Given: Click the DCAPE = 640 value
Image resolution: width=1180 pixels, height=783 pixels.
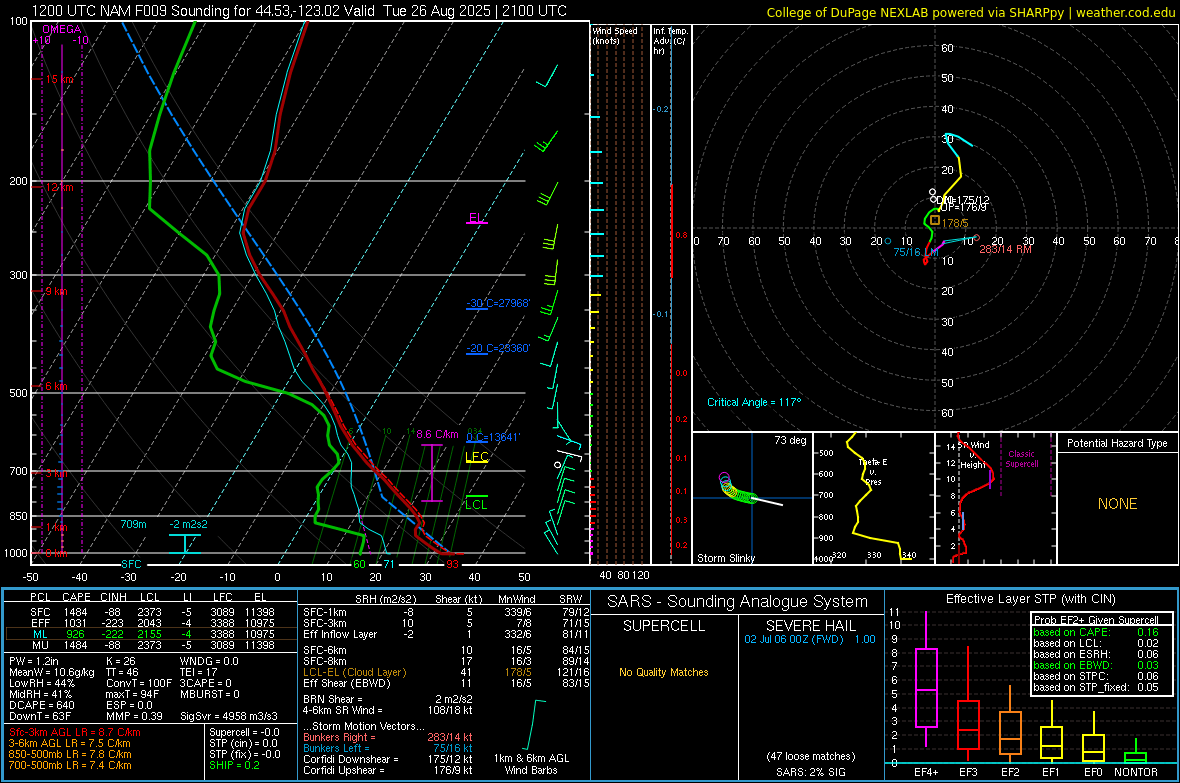Looking at the screenshot, I should tap(41, 705).
